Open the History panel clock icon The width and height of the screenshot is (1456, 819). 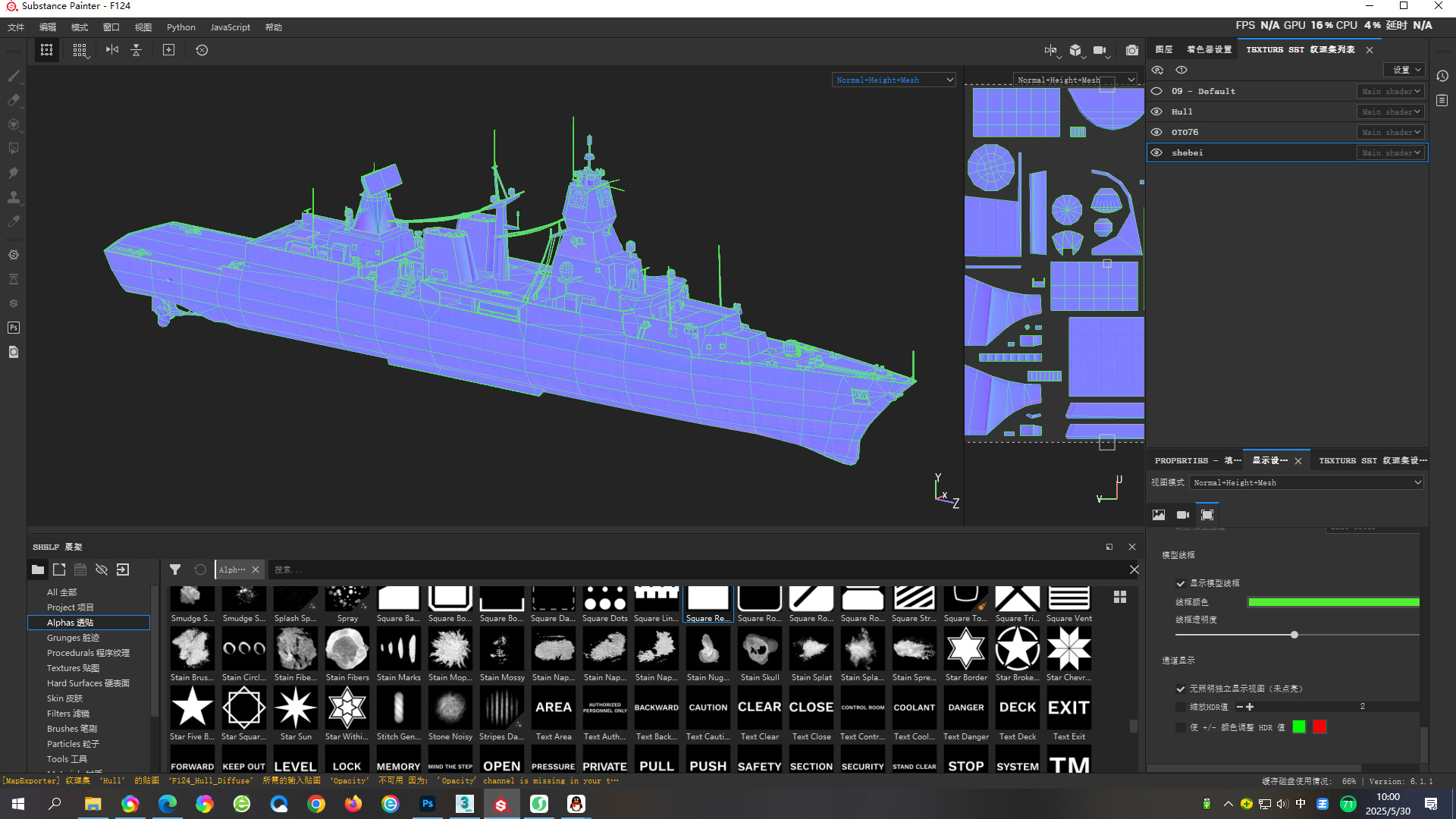point(1442,76)
